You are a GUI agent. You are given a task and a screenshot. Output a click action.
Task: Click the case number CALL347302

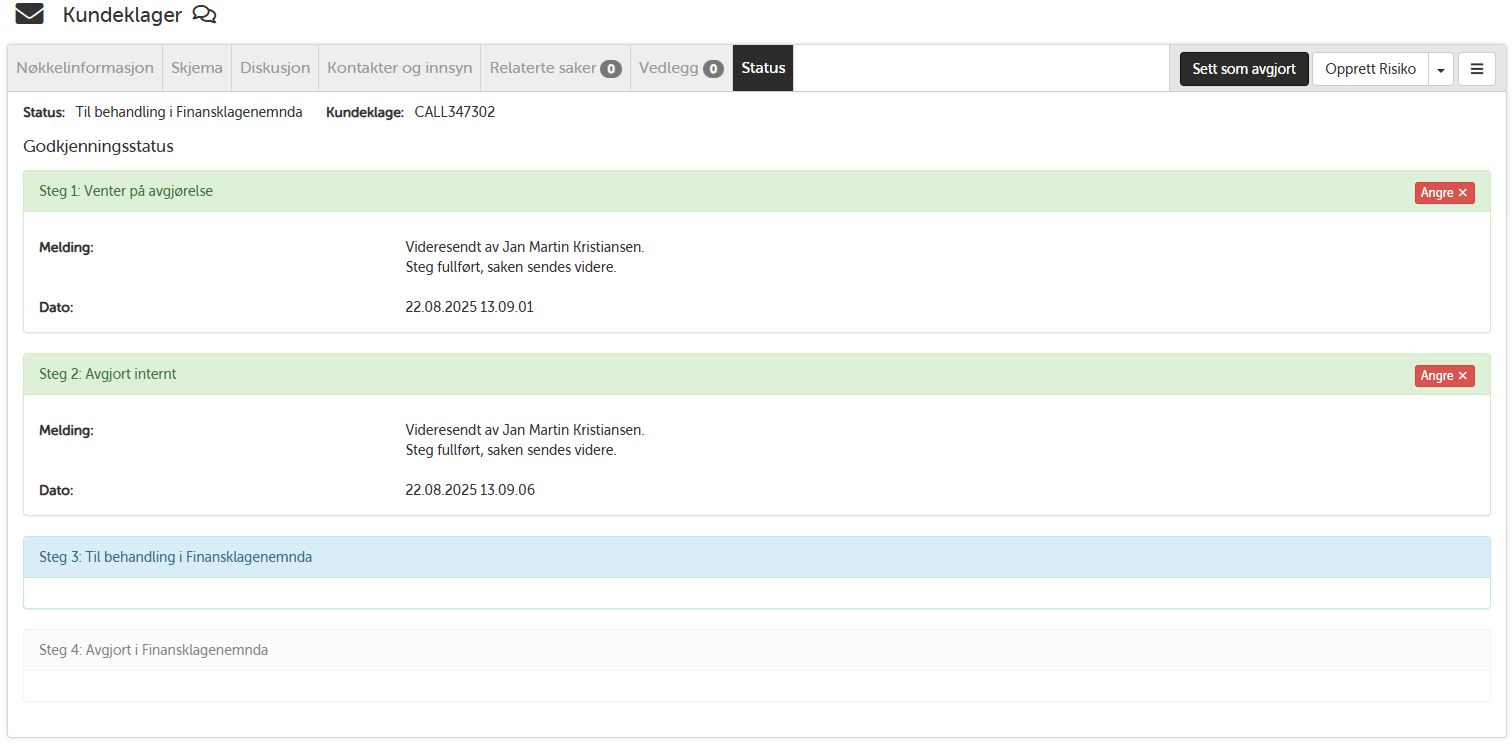[x=454, y=112]
